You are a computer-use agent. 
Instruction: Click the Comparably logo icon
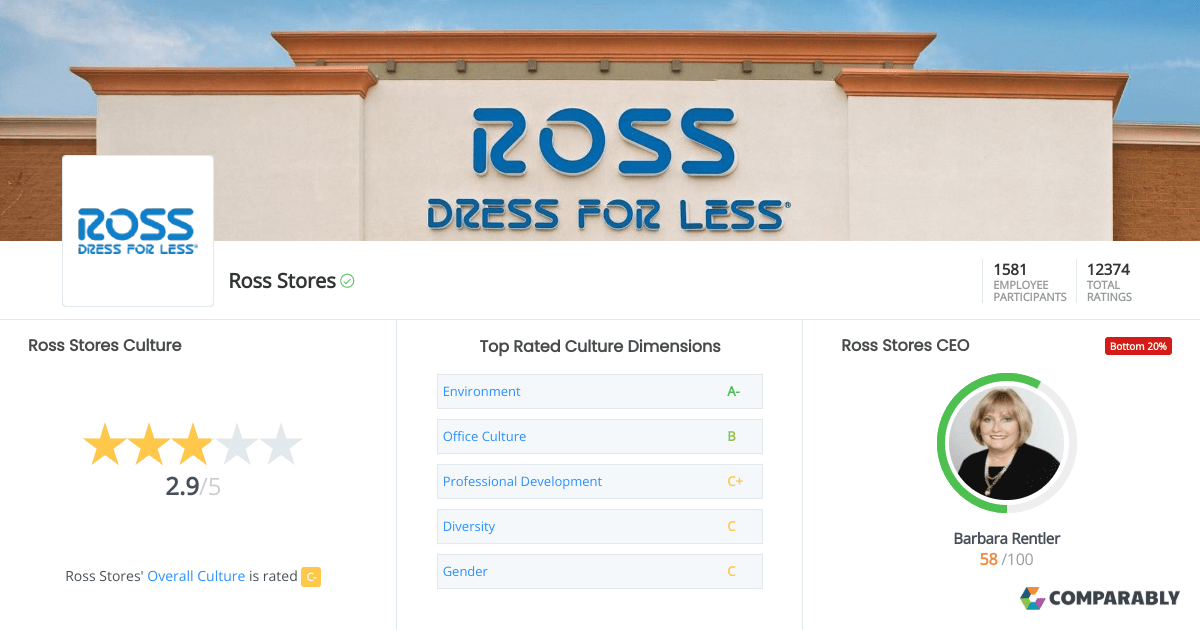[x=1032, y=598]
